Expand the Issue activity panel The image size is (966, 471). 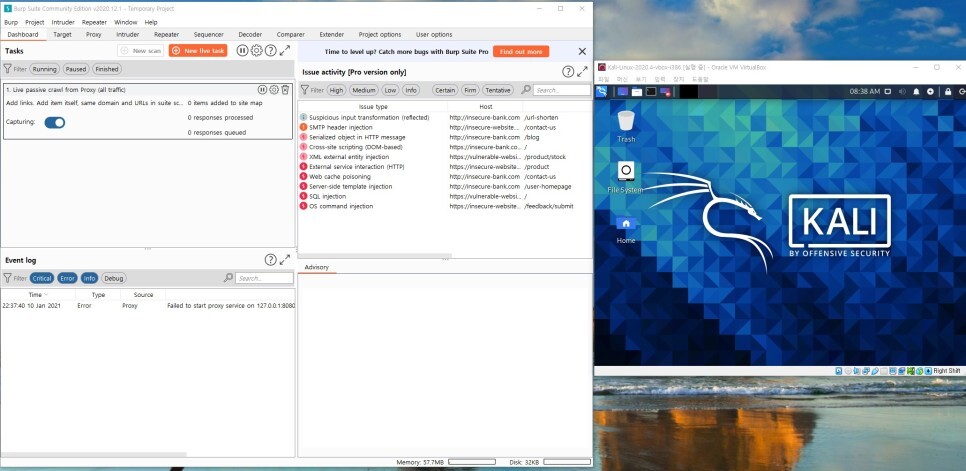click(582, 72)
